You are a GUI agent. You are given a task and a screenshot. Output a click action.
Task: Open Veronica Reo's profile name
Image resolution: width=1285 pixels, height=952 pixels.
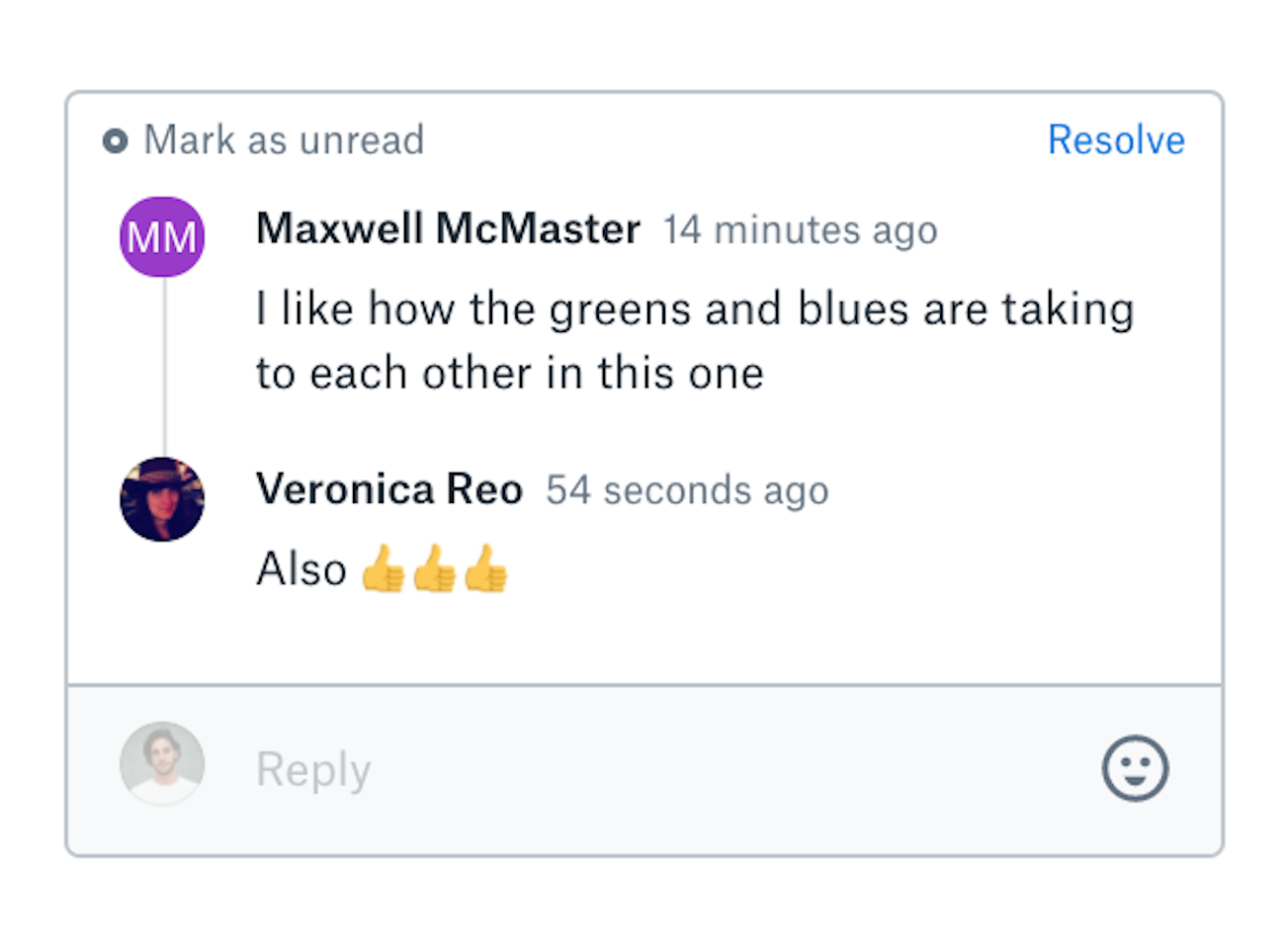point(389,489)
